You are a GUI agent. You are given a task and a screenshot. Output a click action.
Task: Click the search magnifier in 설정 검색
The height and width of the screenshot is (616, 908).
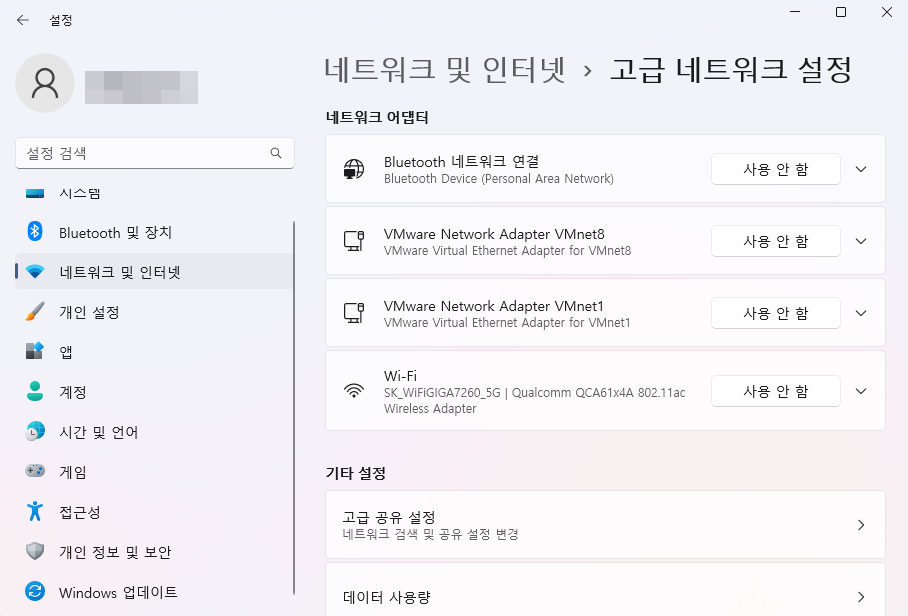275,153
